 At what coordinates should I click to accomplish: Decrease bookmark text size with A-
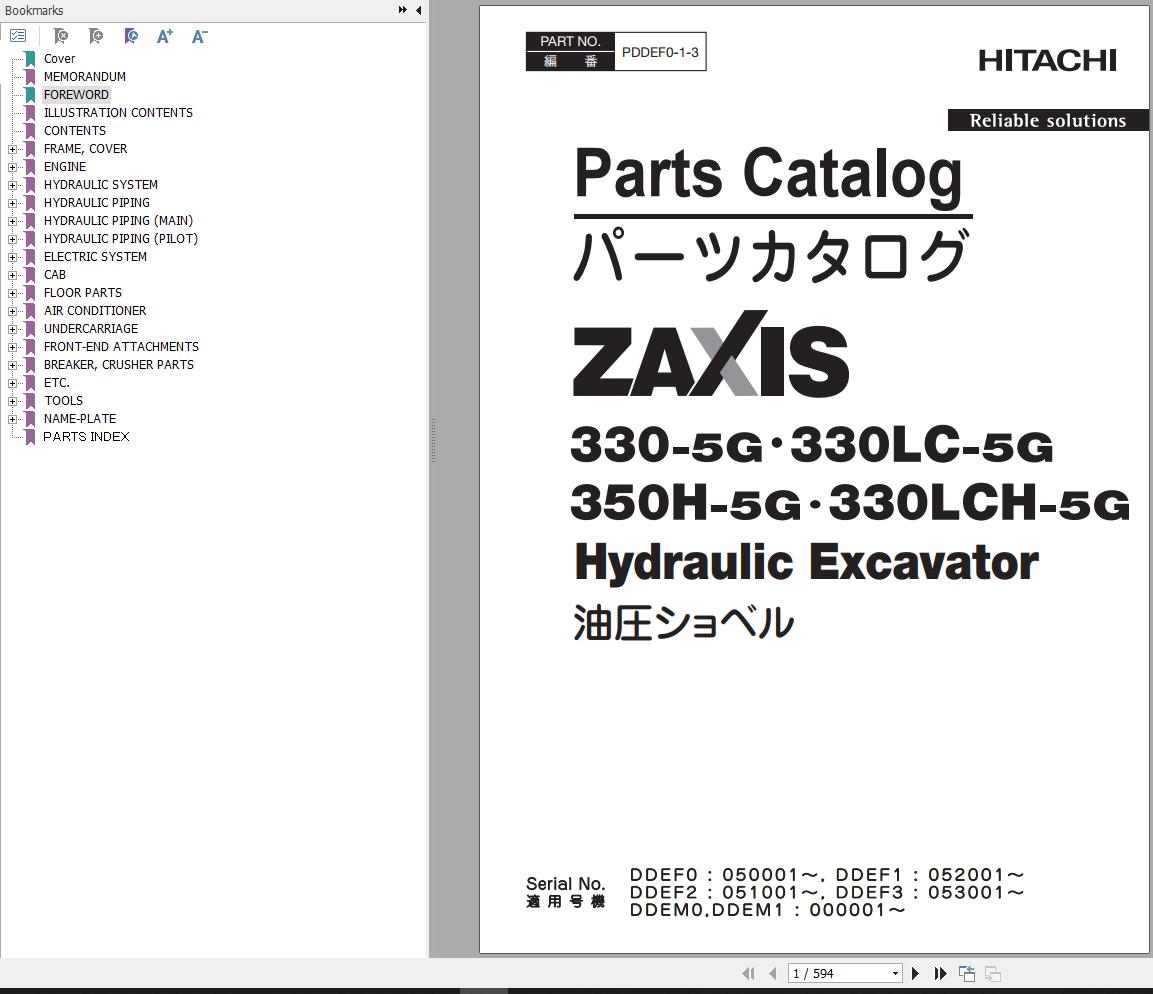click(x=199, y=35)
